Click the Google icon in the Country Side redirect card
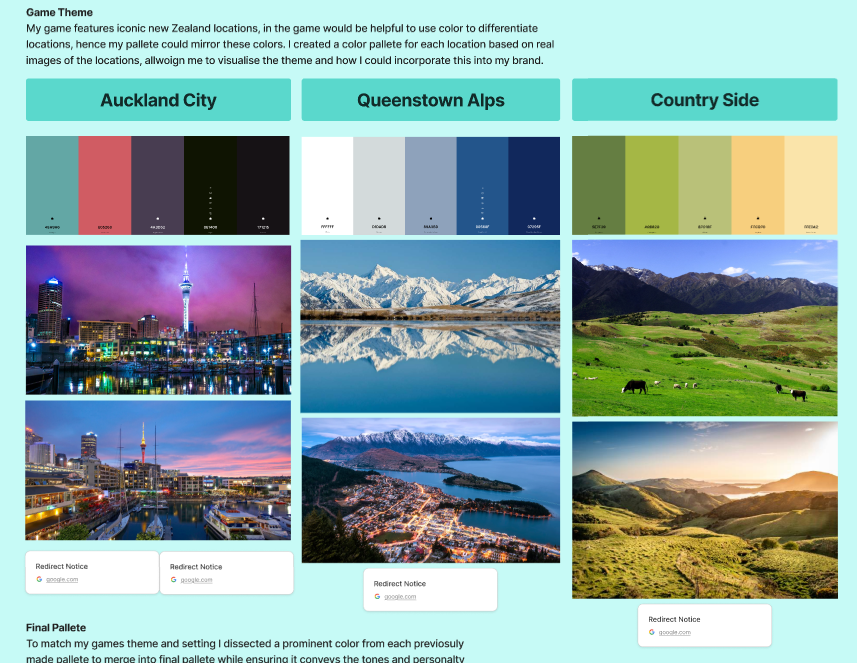 tap(651, 632)
